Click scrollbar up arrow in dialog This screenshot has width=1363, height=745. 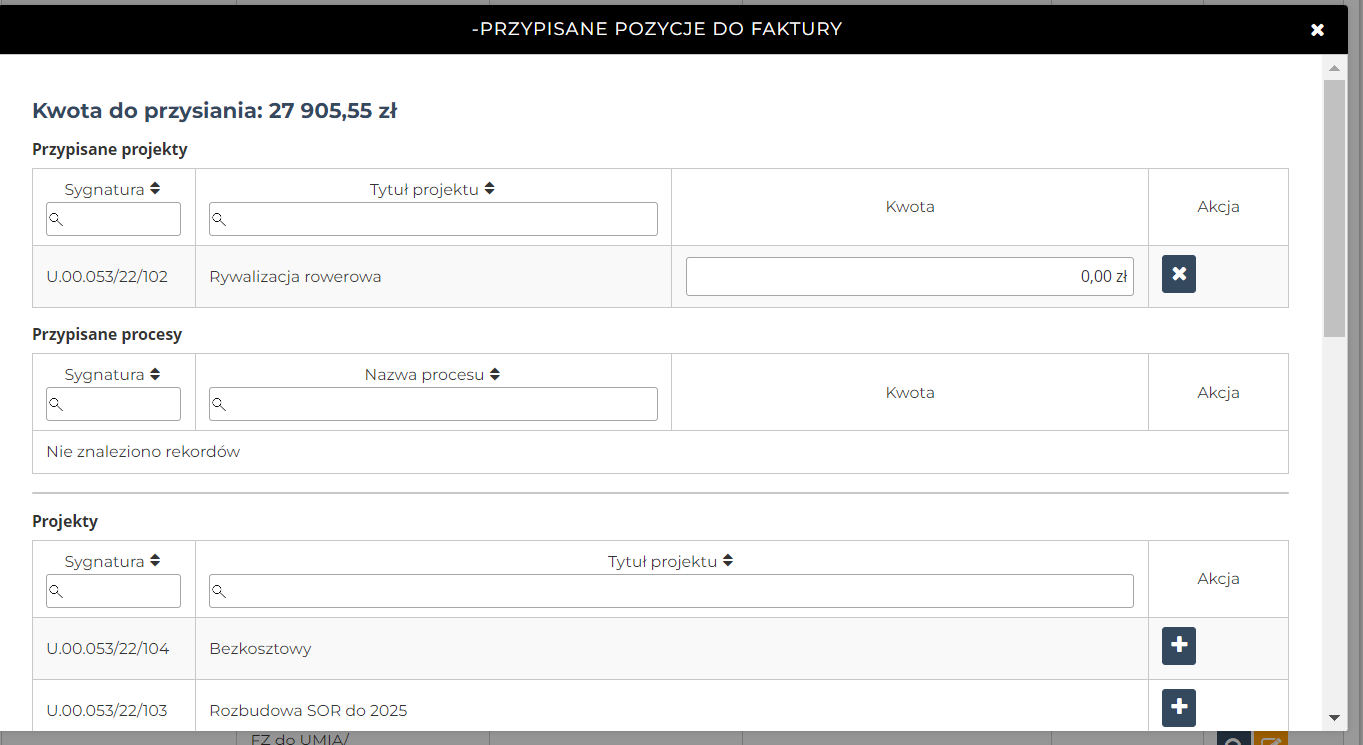[x=1334, y=68]
